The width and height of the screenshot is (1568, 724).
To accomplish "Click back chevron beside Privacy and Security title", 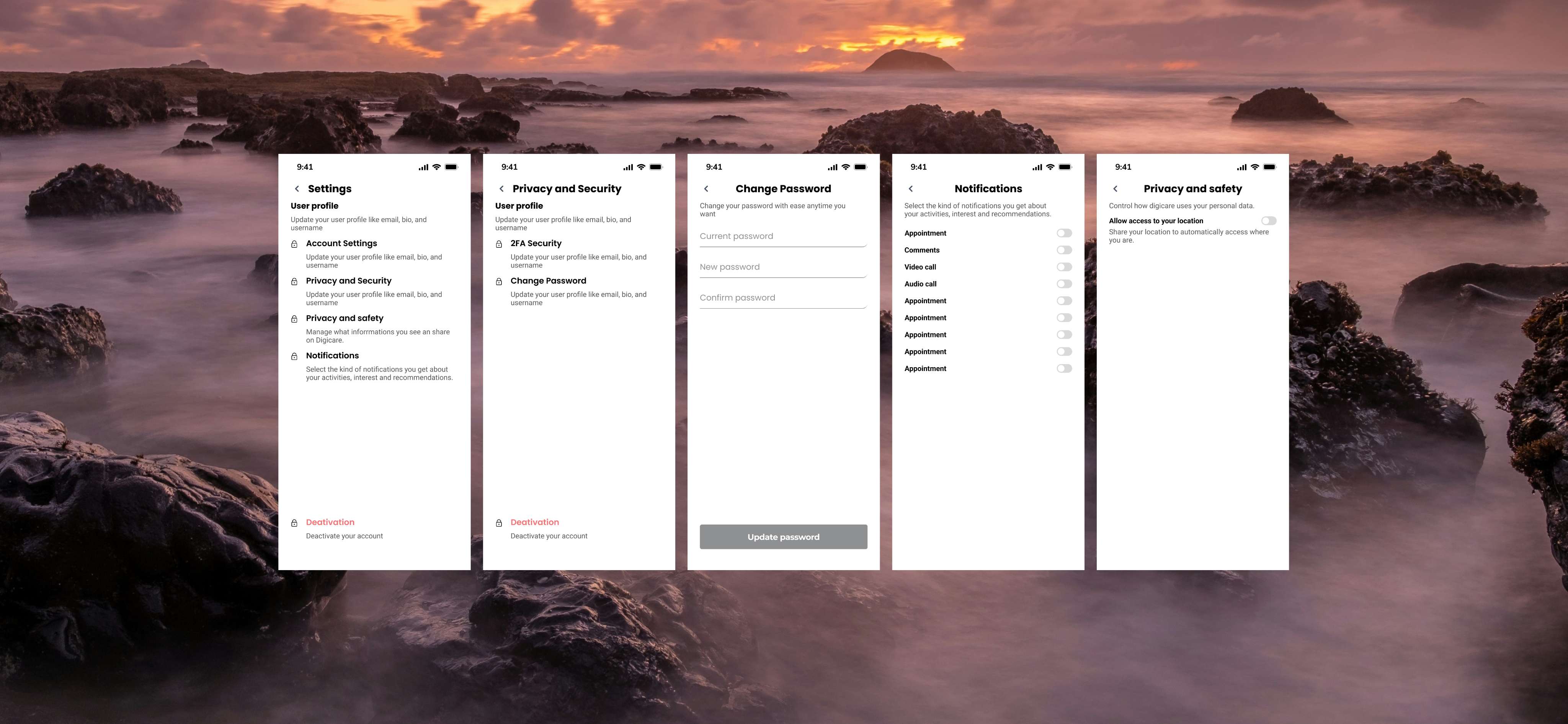I will (501, 189).
